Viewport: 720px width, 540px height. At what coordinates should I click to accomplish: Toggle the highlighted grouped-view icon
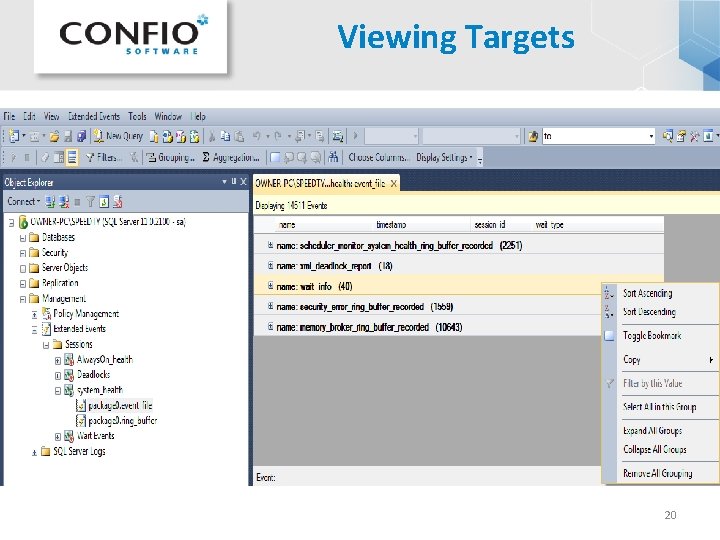click(x=72, y=158)
